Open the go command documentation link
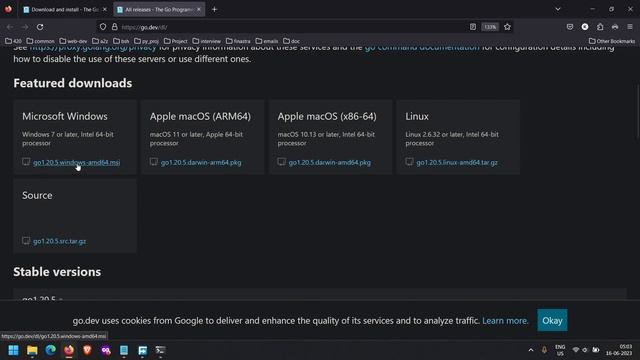The height and width of the screenshot is (360, 640). click(422, 47)
